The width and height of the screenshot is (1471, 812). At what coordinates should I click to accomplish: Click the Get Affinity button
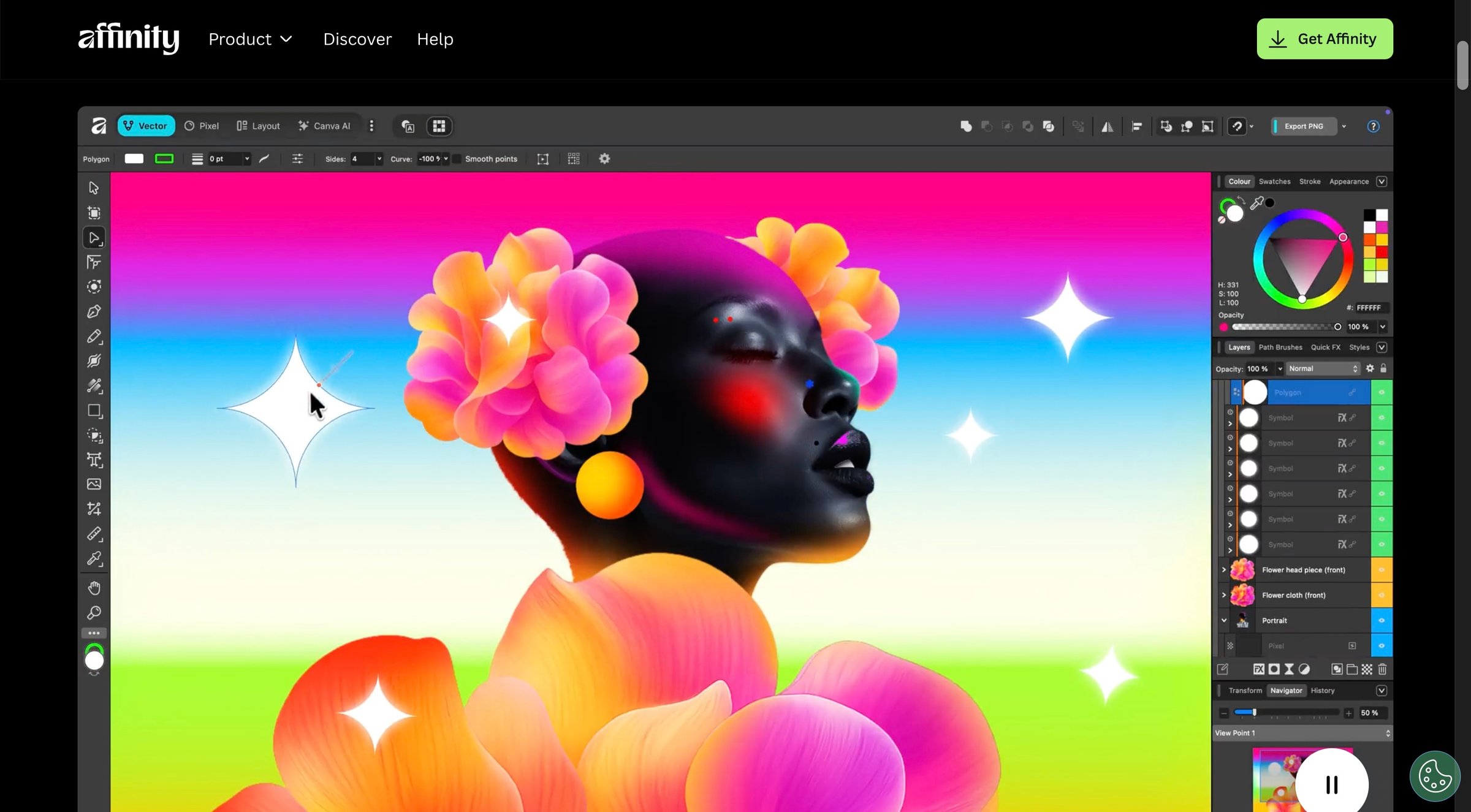(1325, 39)
